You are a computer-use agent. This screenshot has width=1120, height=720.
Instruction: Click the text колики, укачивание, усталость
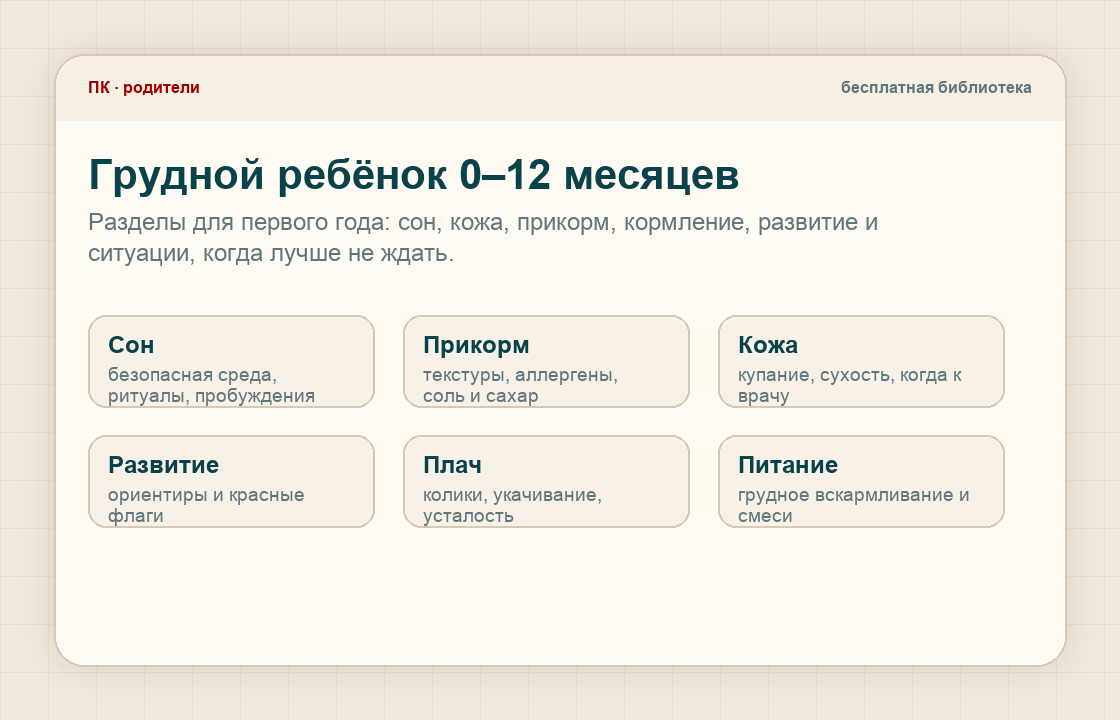tap(512, 505)
